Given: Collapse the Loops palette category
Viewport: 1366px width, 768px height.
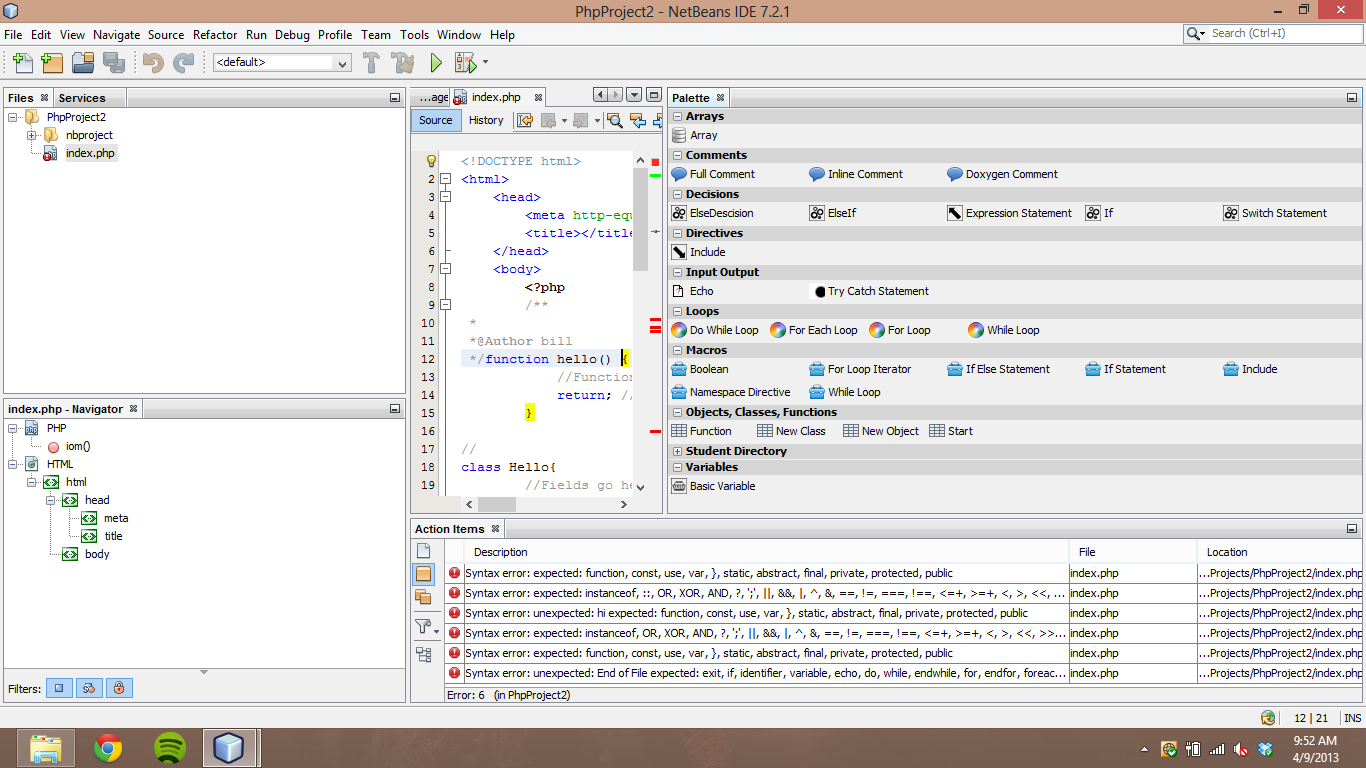Looking at the screenshot, I should click(677, 311).
